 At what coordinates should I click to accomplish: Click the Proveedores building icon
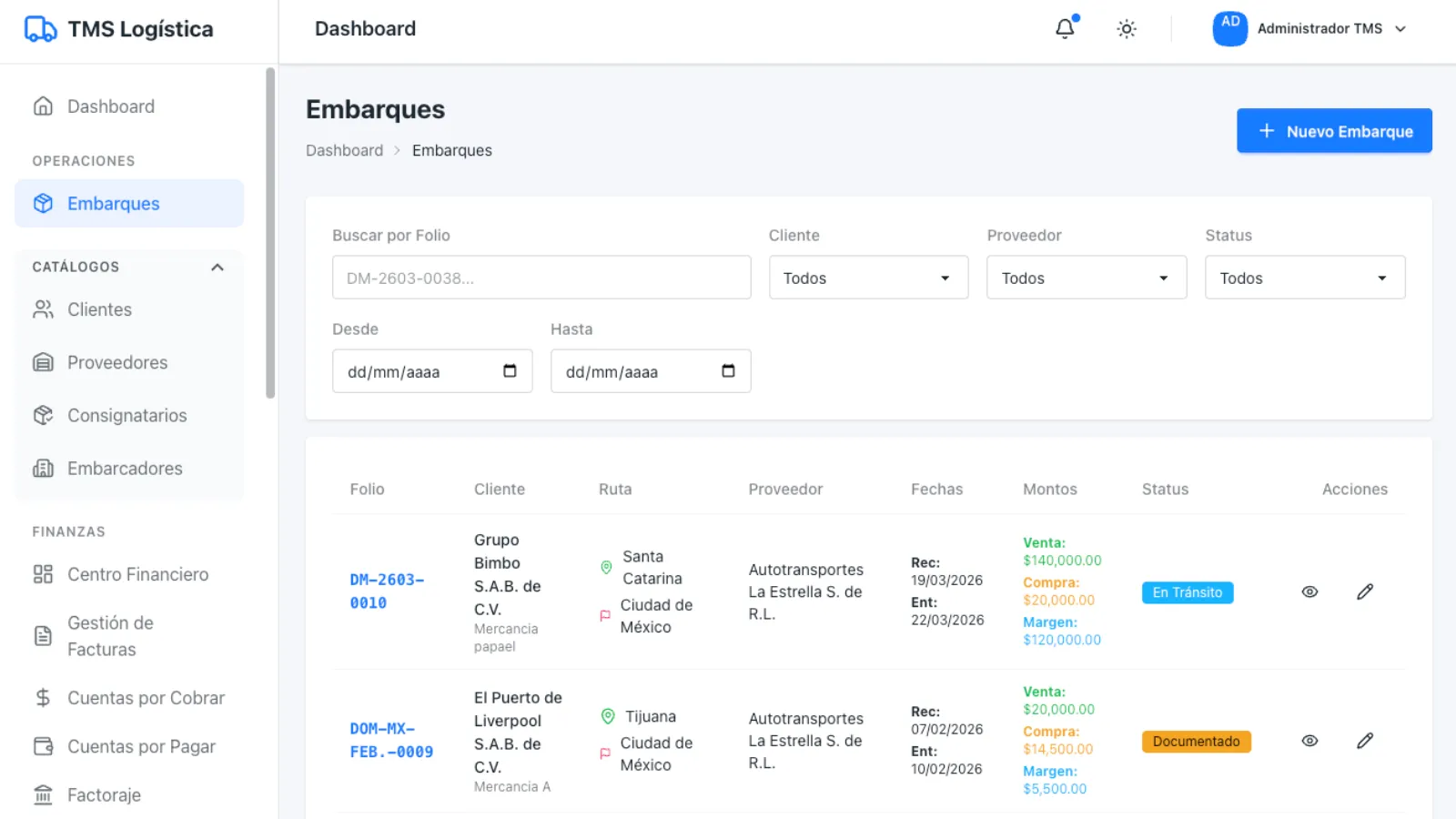[x=43, y=362]
